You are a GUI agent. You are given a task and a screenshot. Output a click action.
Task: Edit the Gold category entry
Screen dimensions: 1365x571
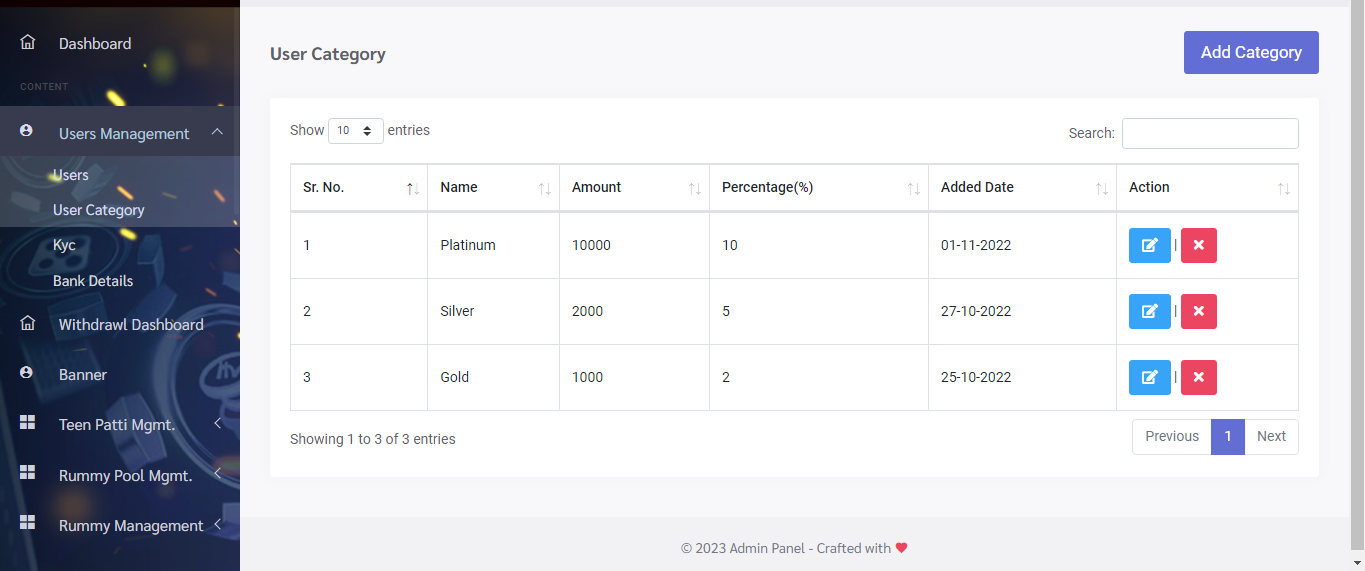(x=1149, y=377)
